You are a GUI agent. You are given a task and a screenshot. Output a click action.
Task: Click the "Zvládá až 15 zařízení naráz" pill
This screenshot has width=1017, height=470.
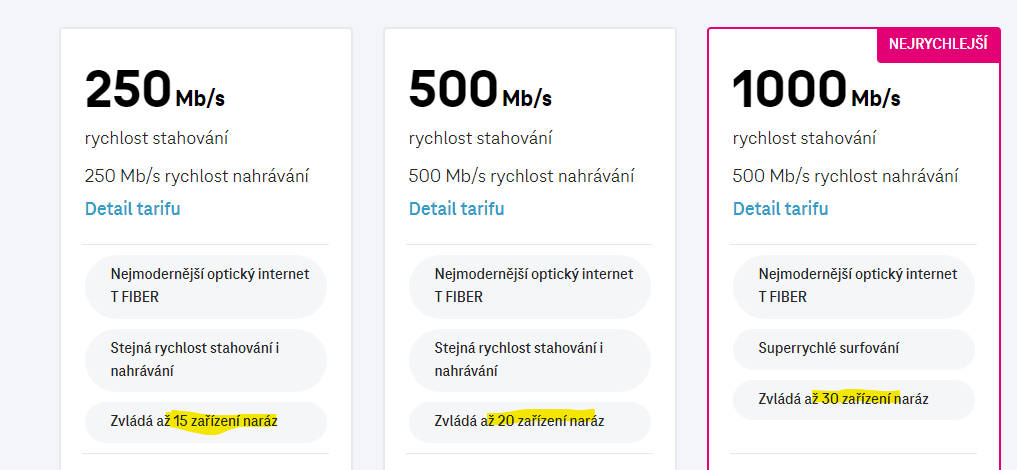tap(205, 421)
